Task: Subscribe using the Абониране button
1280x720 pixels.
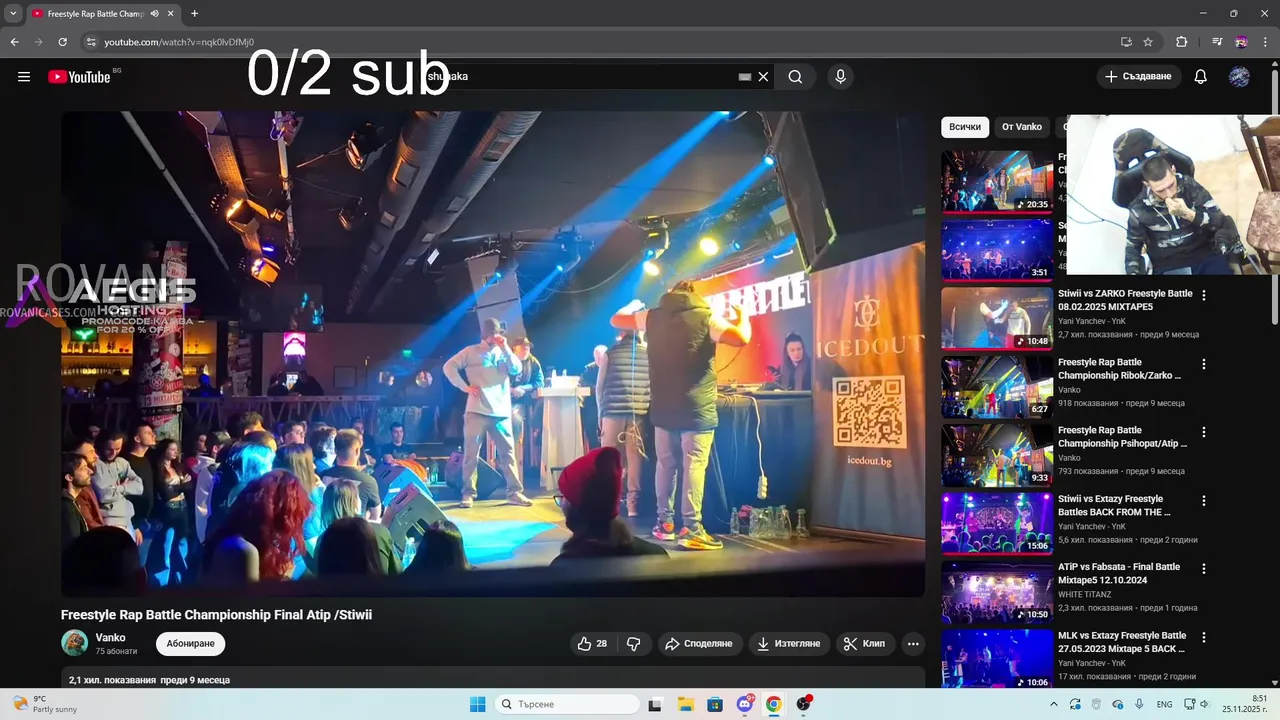Action: 191,644
